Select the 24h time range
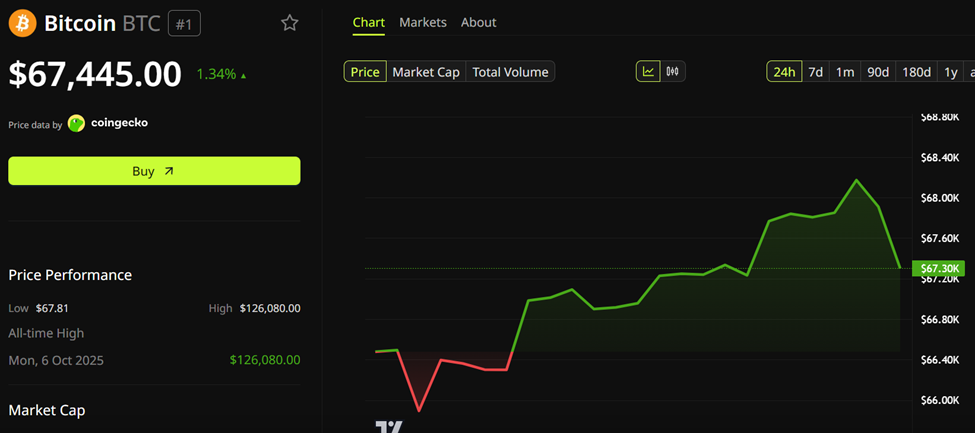The image size is (975, 433). click(x=784, y=72)
